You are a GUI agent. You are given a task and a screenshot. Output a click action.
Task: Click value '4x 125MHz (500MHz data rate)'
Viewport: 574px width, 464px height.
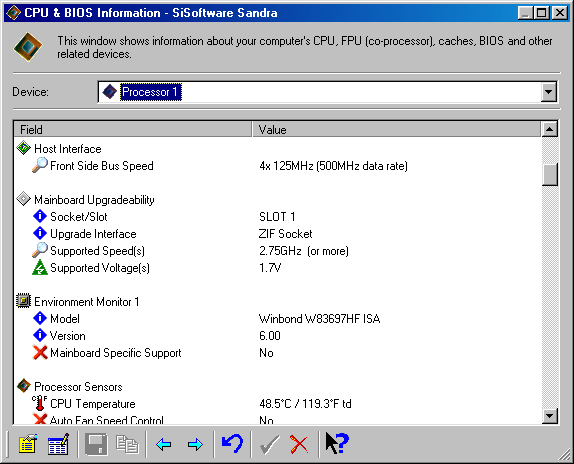coord(333,166)
